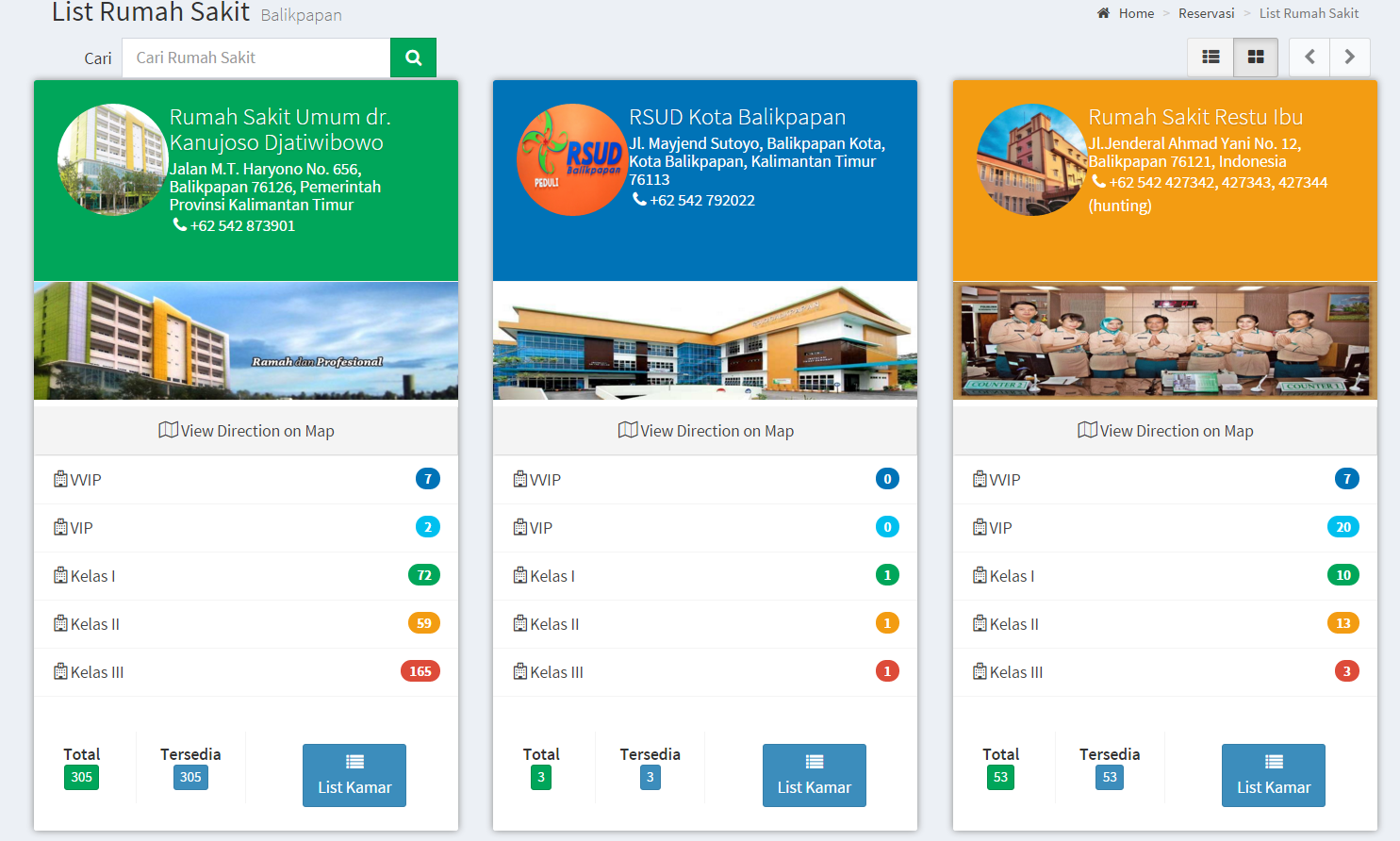Click Total badge 3 in RSUD Kota card
Screen dimensions: 1400x841
point(541,777)
